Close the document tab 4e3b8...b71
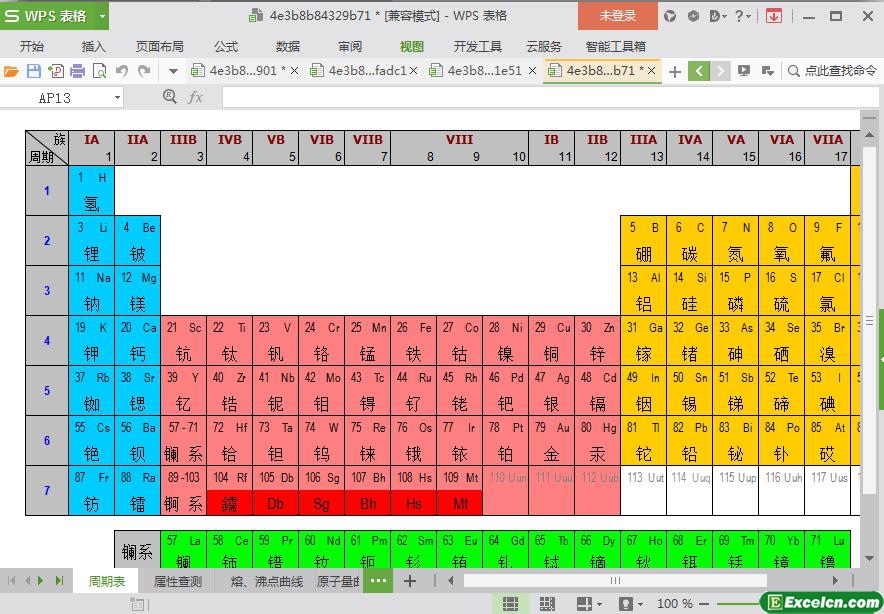This screenshot has width=884, height=614. pos(651,71)
